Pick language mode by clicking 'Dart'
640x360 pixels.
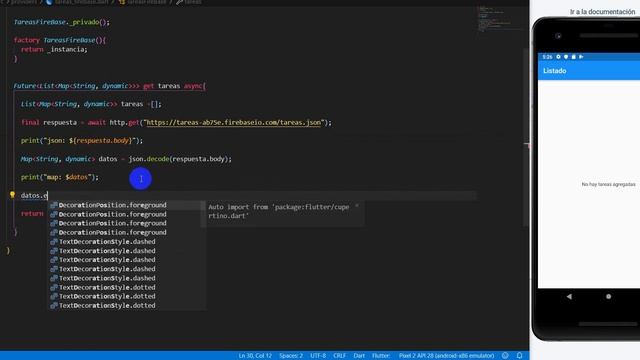tap(359, 356)
